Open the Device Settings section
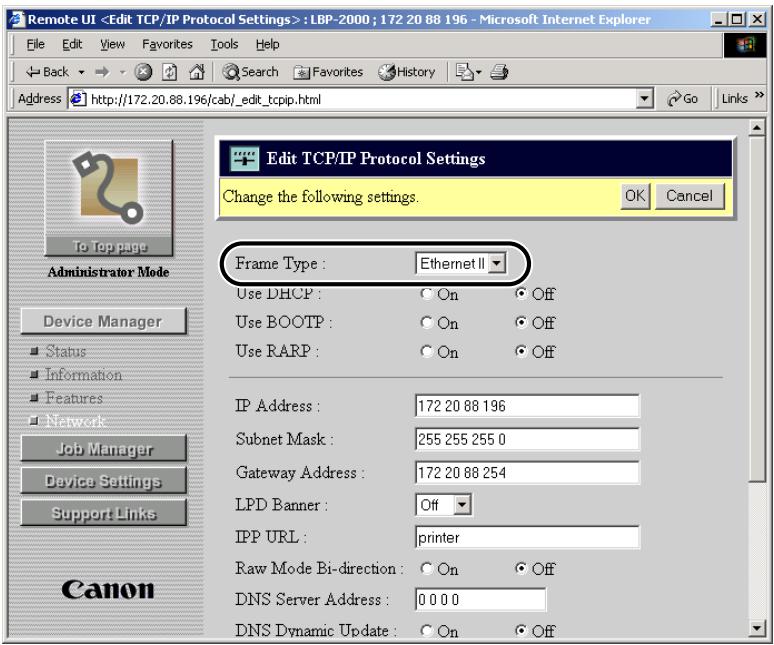Viewport: 774px width, 645px height. point(104,481)
